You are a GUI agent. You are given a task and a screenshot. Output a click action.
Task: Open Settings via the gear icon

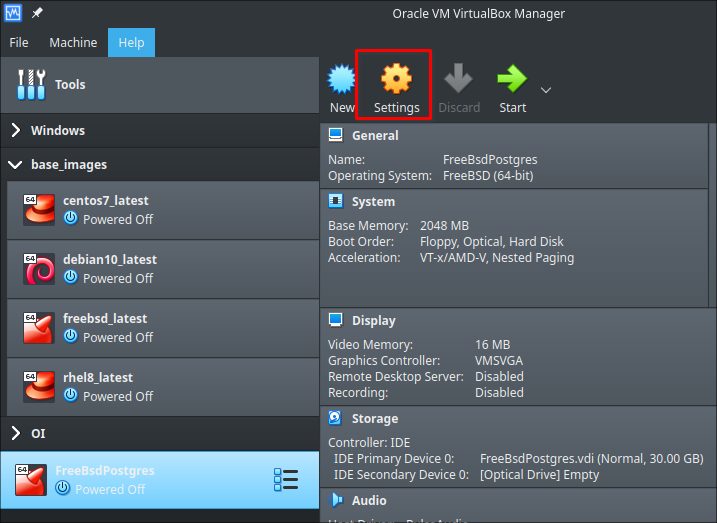coord(396,79)
